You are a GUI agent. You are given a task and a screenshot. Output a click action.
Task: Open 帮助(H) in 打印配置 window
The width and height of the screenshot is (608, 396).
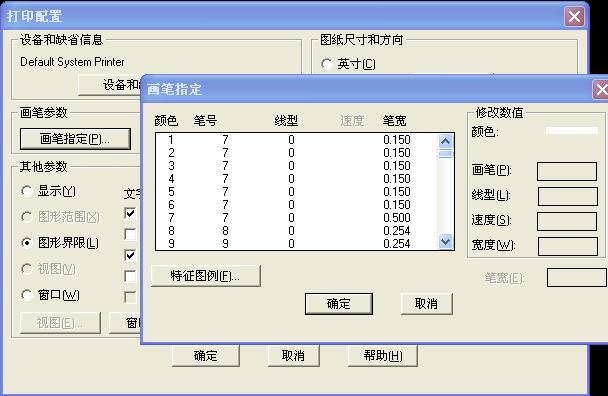tap(383, 355)
